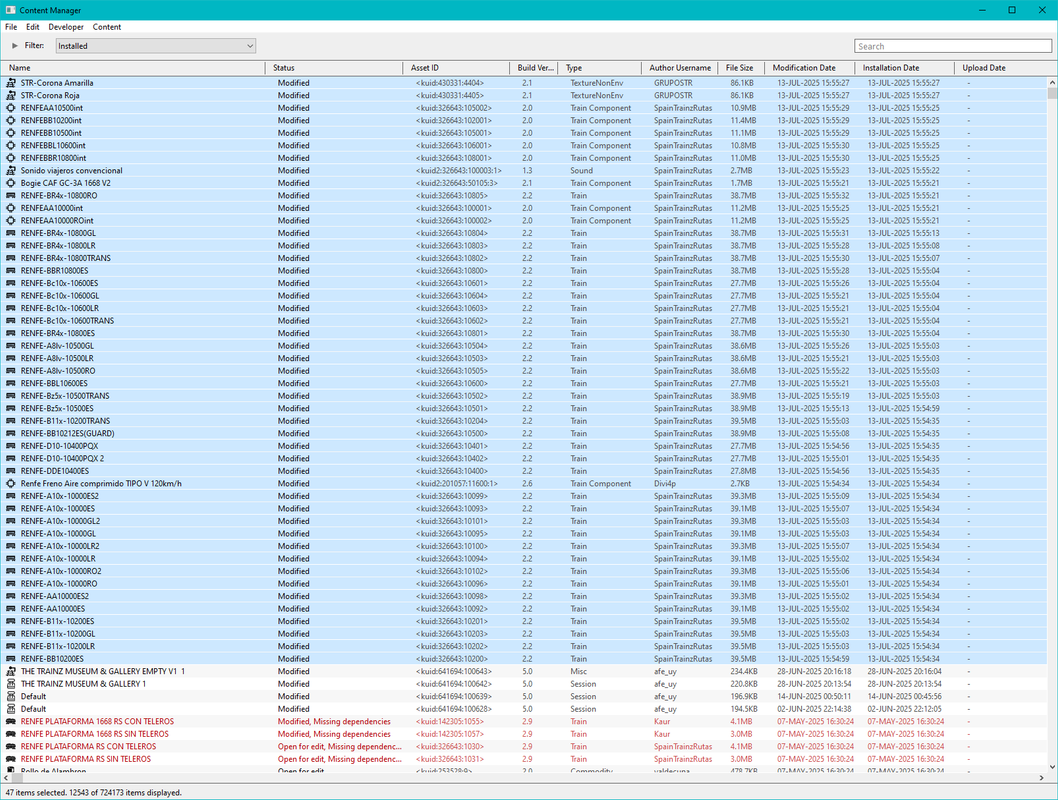Click the horizontal scrollbar right arrow
This screenshot has height=800, width=1058.
[x=1041, y=778]
